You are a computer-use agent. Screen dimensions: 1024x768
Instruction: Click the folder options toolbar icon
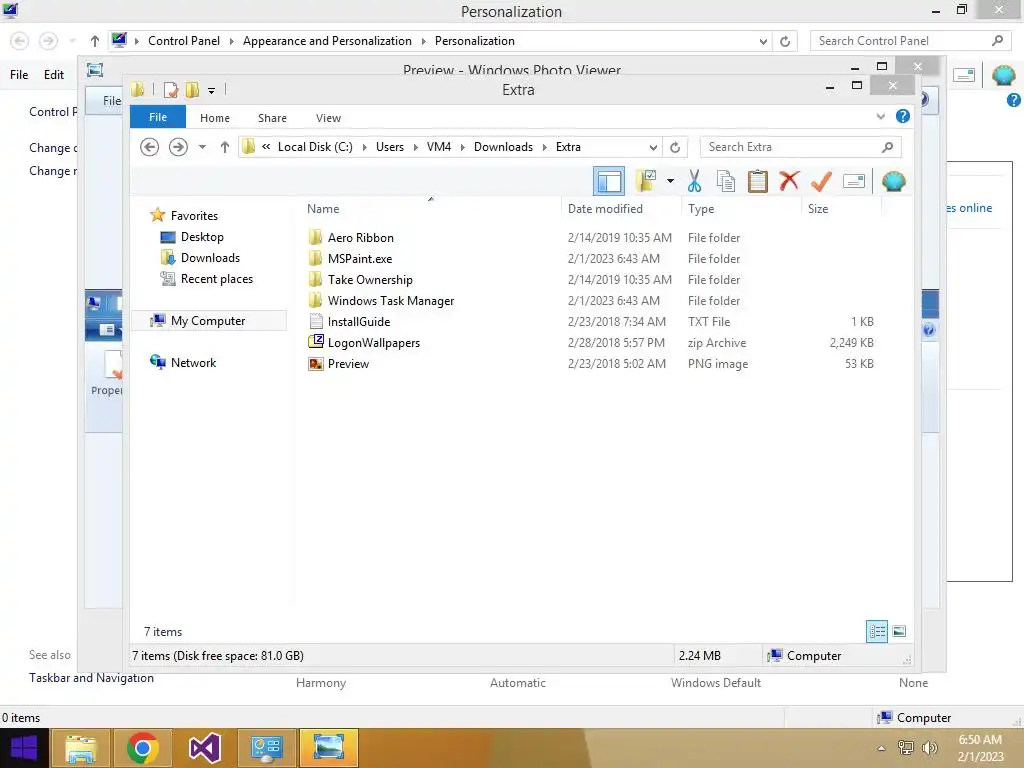point(646,181)
